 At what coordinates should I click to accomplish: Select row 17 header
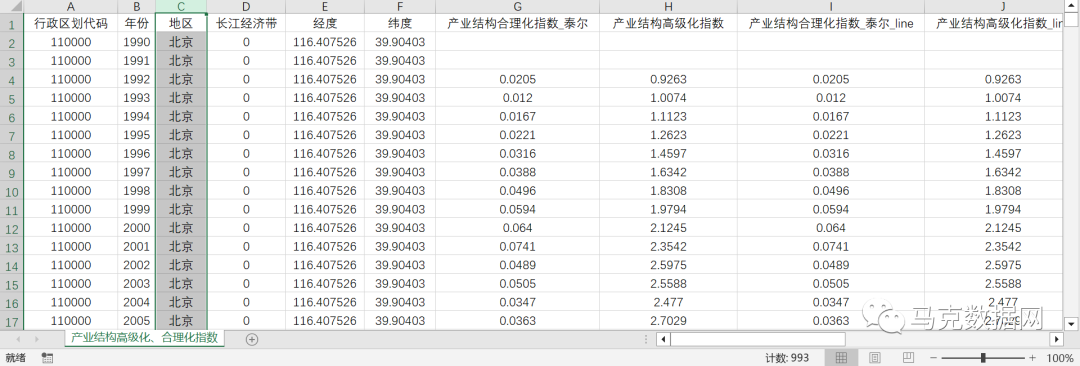[x=12, y=321]
